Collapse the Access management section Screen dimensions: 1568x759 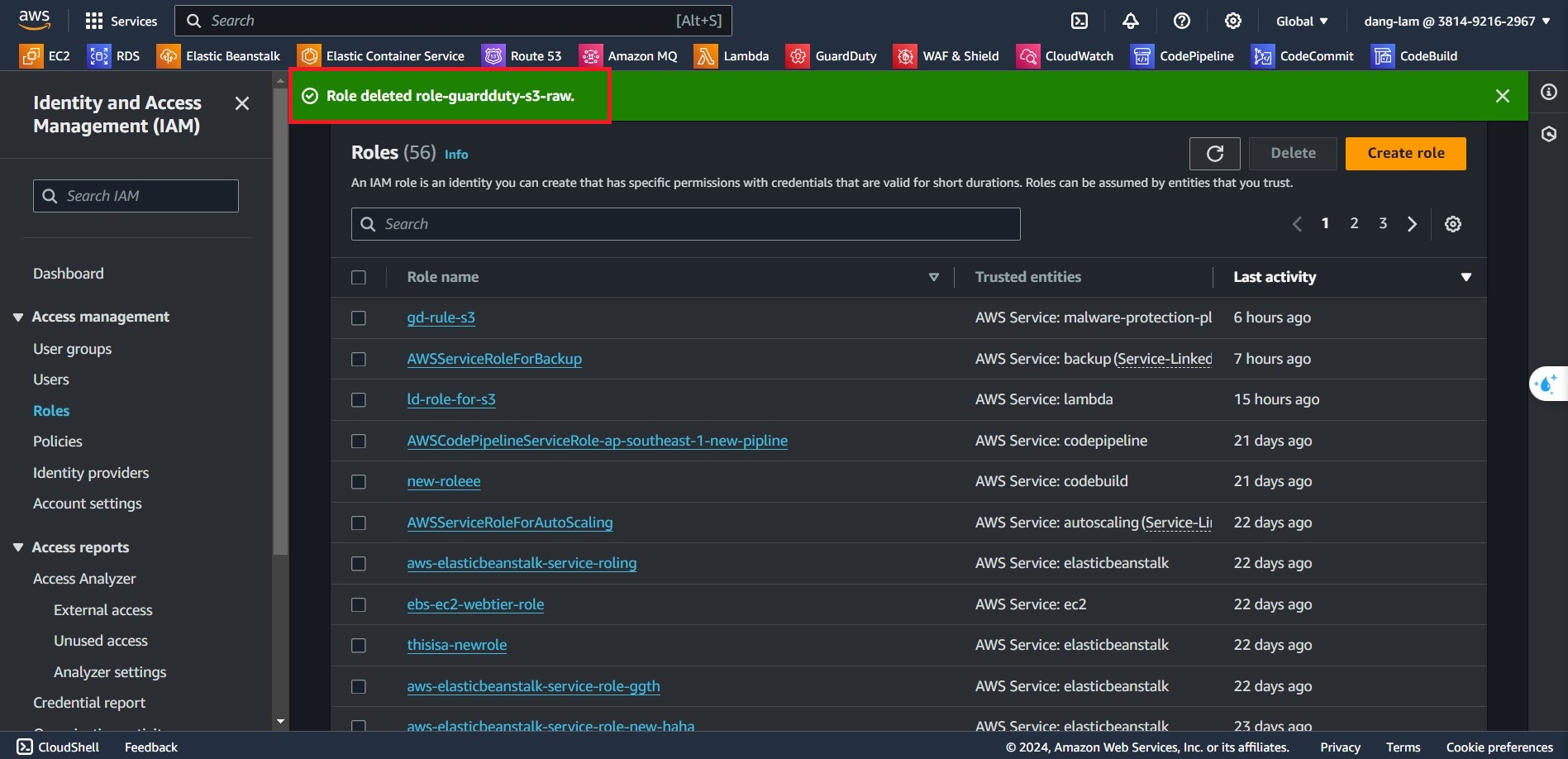click(x=18, y=317)
